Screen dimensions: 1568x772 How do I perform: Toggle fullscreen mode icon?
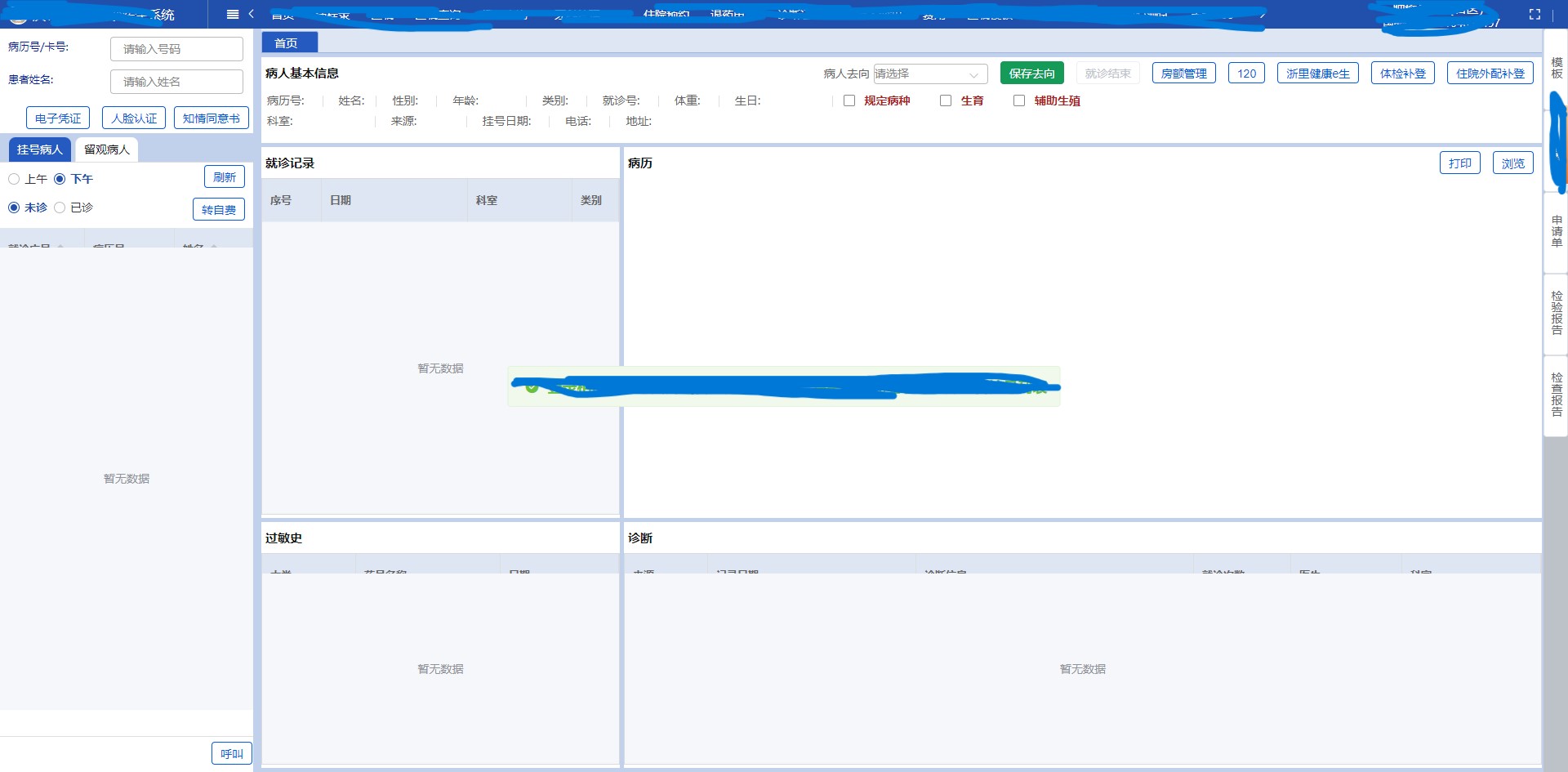[x=1535, y=14]
